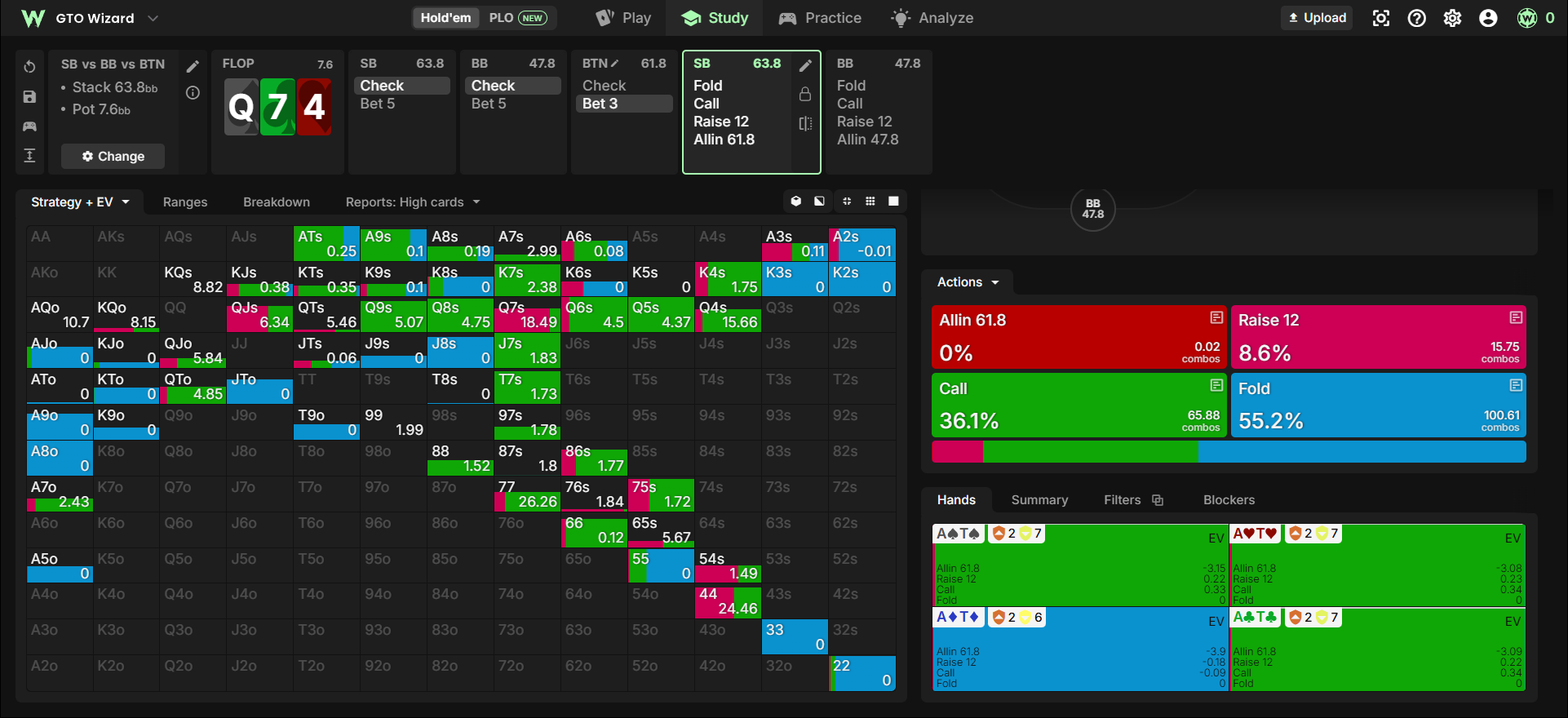The width and height of the screenshot is (1568, 718).
Task: Toggle the 3D cube matrix view
Action: pos(796,202)
